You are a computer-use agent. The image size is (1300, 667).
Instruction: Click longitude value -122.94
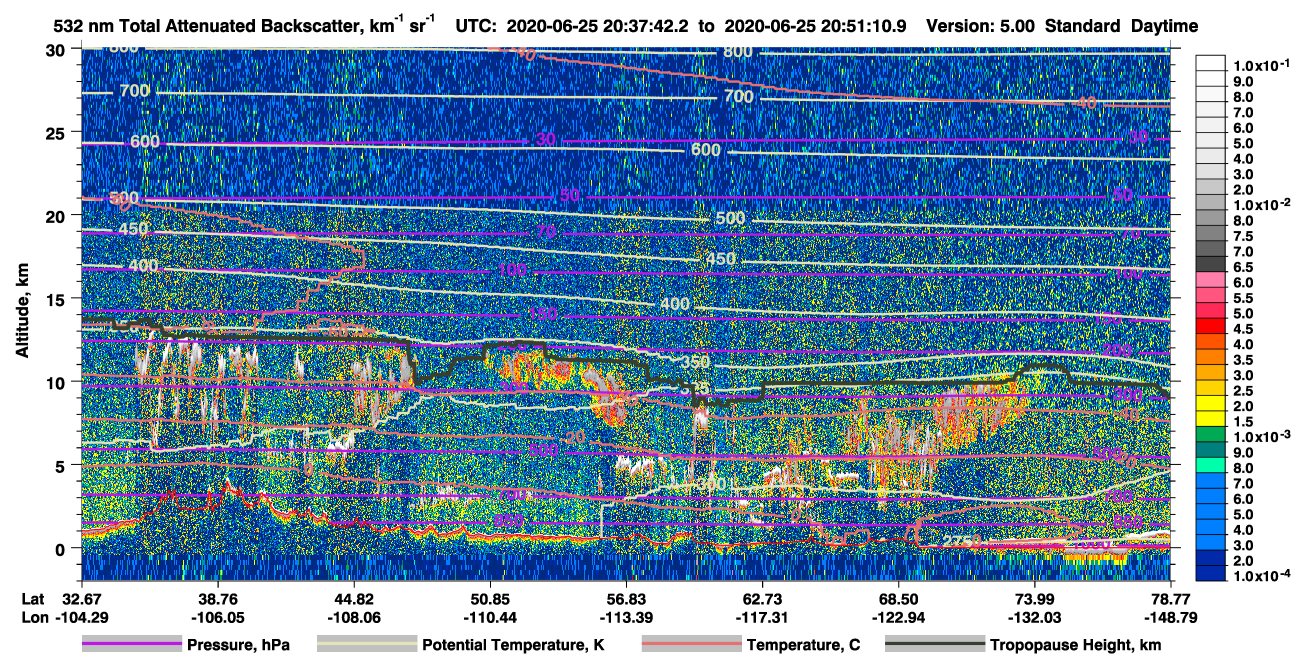pos(898,617)
